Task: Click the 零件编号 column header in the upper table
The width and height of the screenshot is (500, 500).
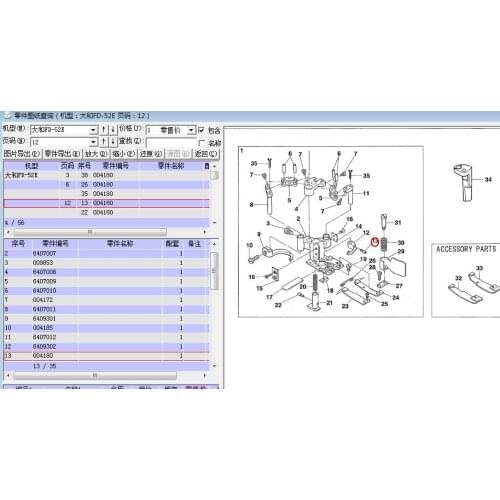Action: (x=115, y=166)
